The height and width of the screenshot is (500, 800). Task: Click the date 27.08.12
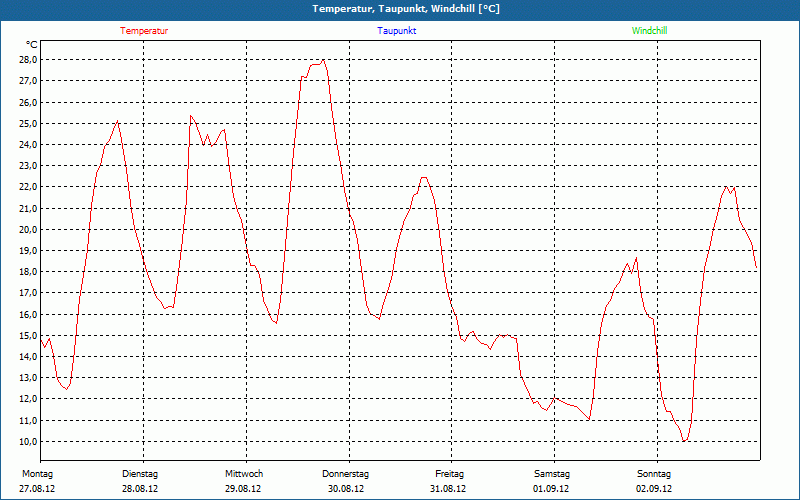coord(37,489)
